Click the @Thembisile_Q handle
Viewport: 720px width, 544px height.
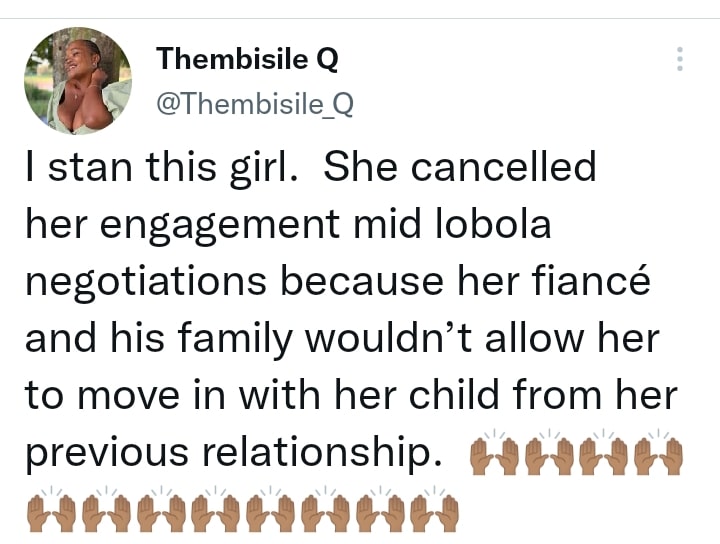pos(254,104)
